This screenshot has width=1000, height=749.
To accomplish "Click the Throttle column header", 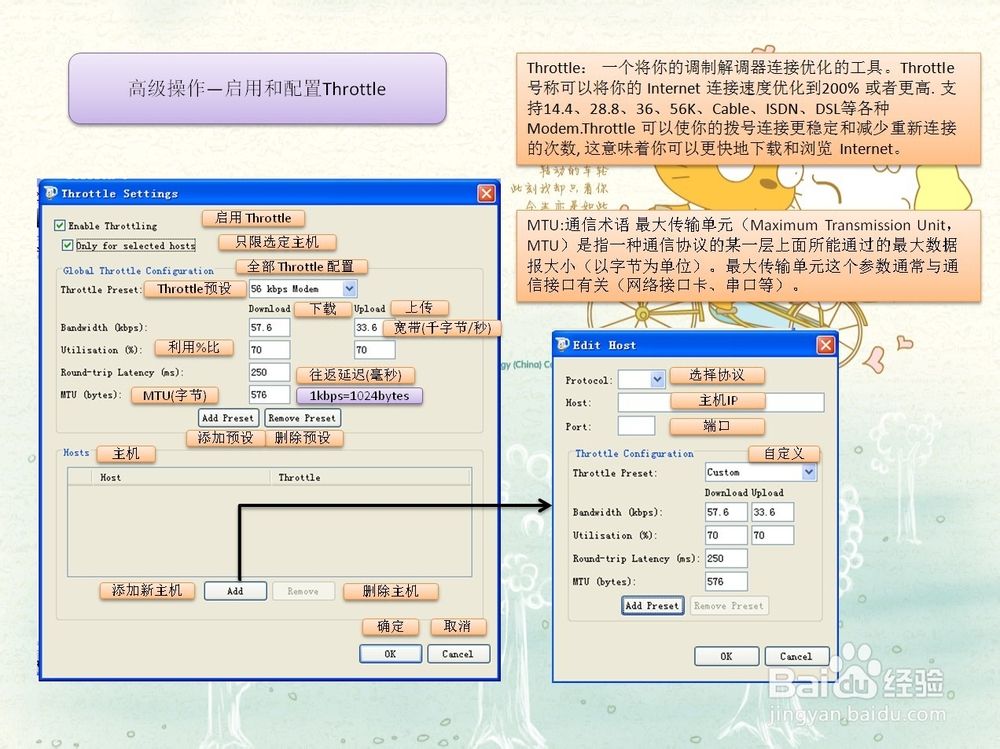I will (370, 477).
